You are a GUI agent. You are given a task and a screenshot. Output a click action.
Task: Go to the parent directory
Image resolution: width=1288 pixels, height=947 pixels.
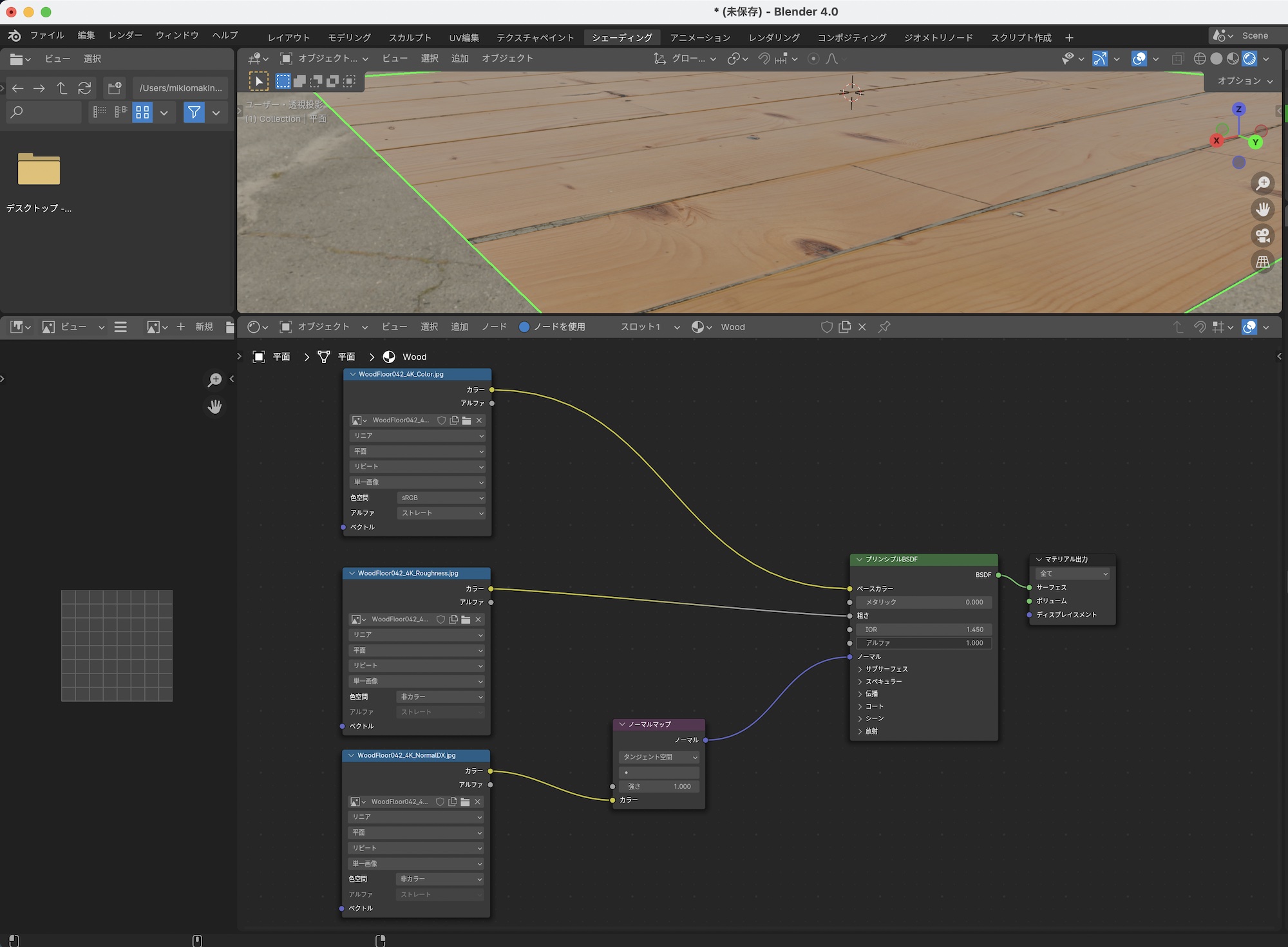click(x=62, y=88)
